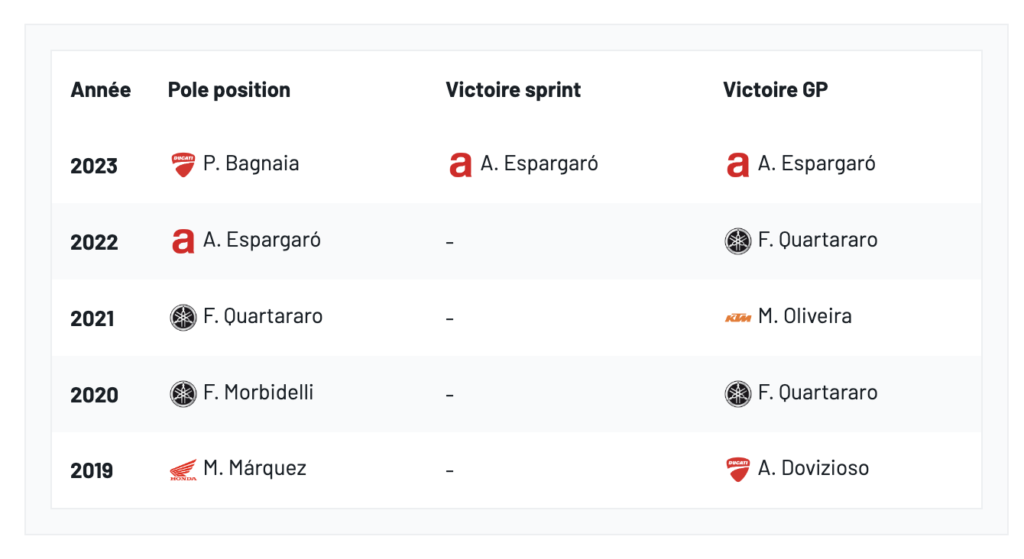Click the Yamaha logo in 2020 GP column
The image size is (1024, 559).
[738, 393]
